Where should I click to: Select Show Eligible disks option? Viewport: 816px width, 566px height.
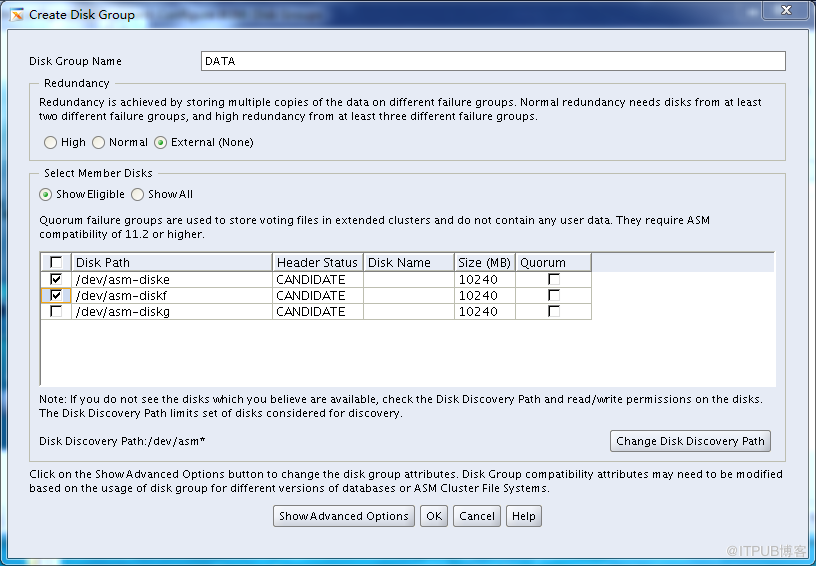point(46,195)
